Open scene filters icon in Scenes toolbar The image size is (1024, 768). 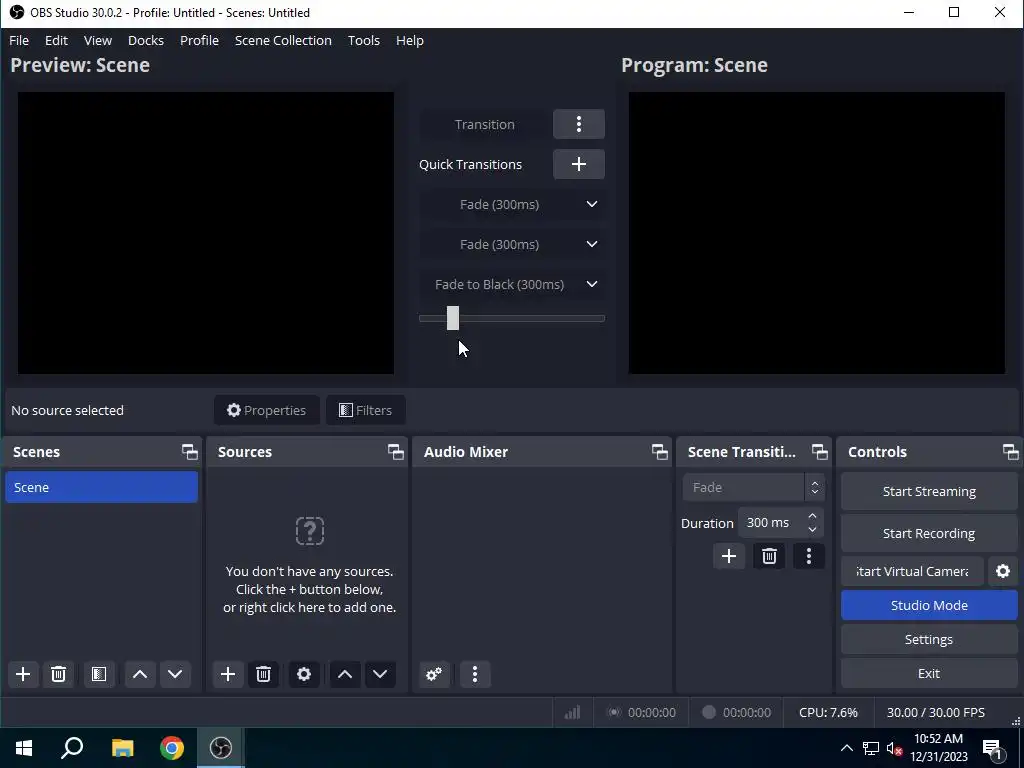pyautogui.click(x=99, y=674)
